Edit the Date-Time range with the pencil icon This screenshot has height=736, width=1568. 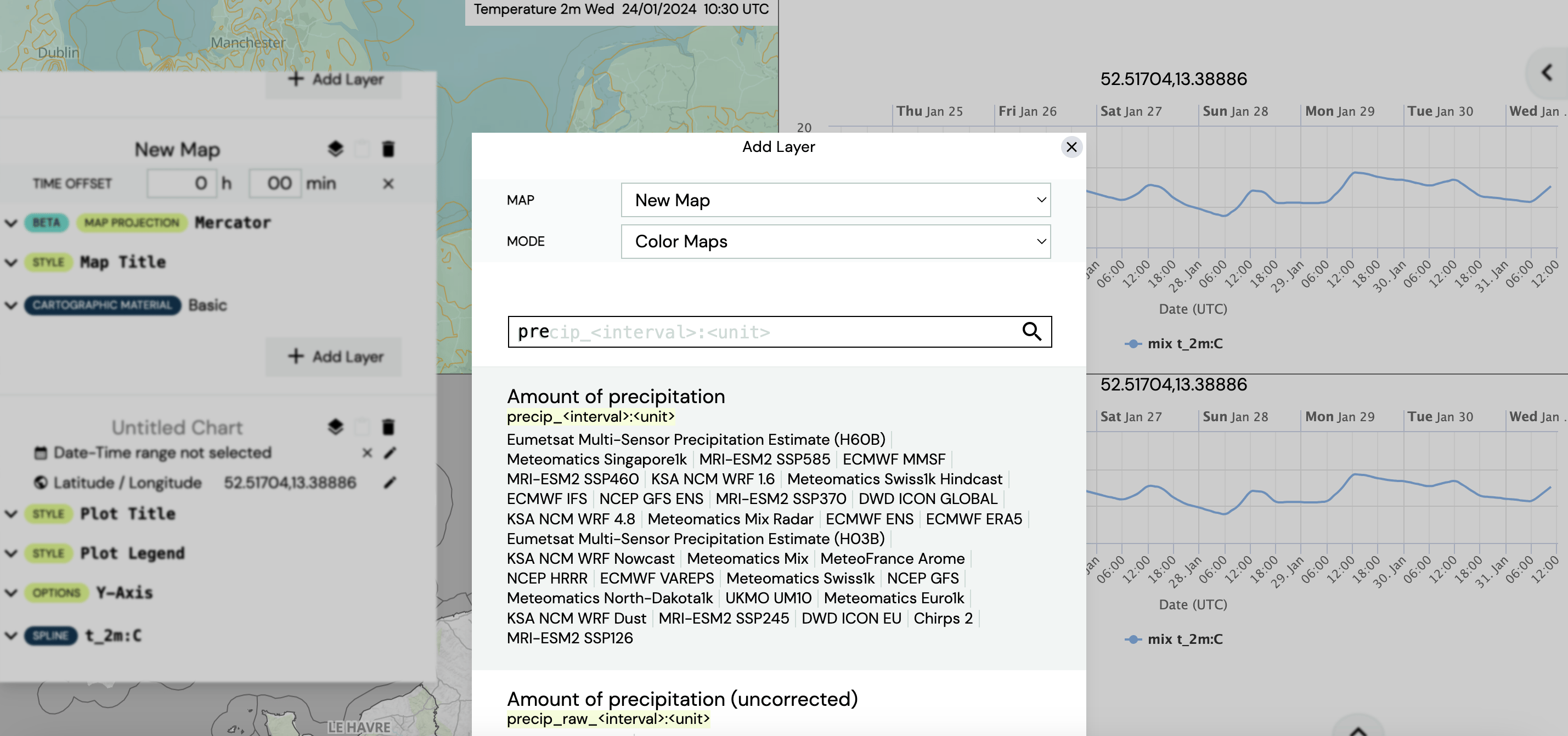pos(390,452)
